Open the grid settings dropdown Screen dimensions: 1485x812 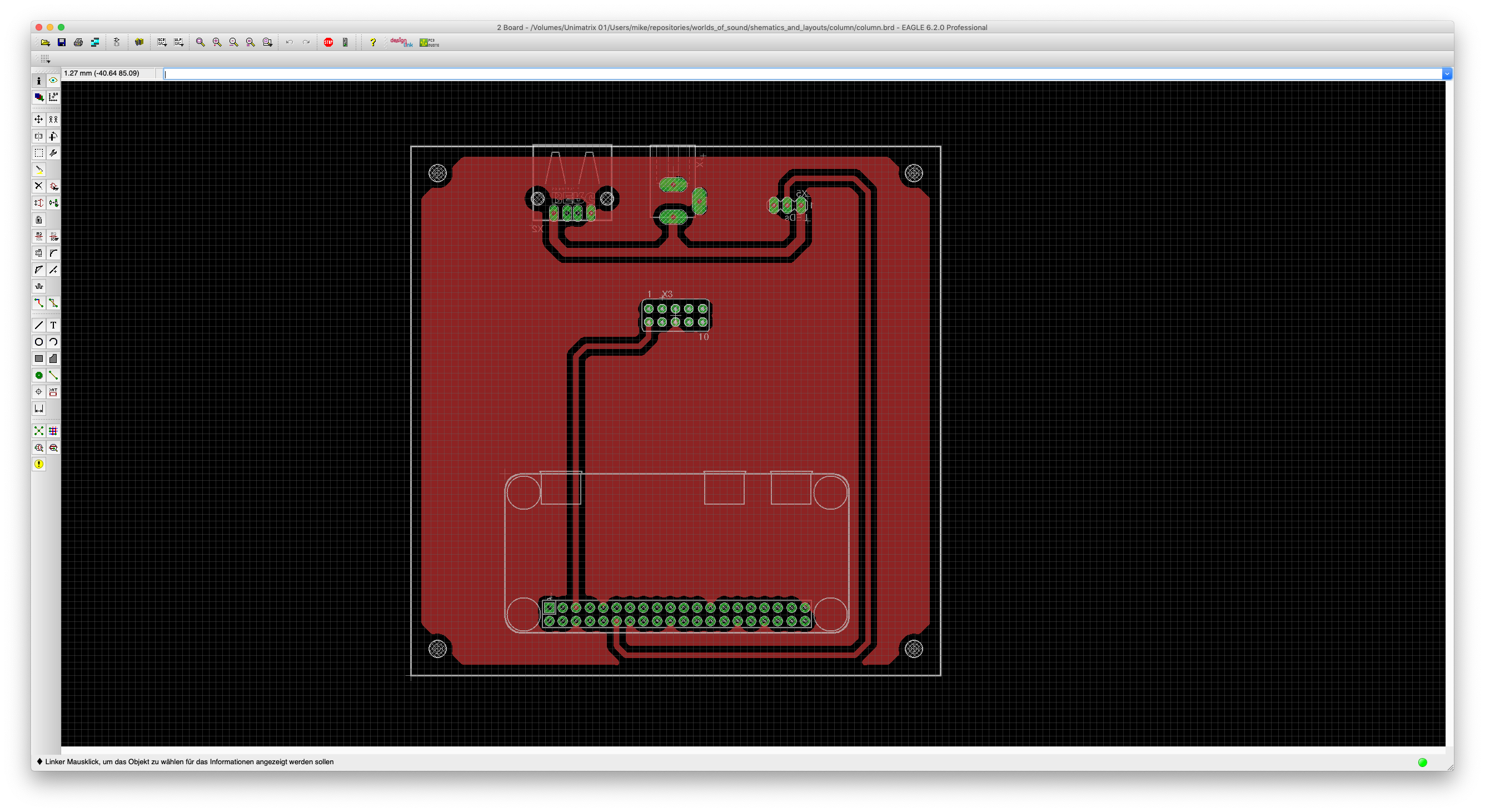(x=45, y=59)
